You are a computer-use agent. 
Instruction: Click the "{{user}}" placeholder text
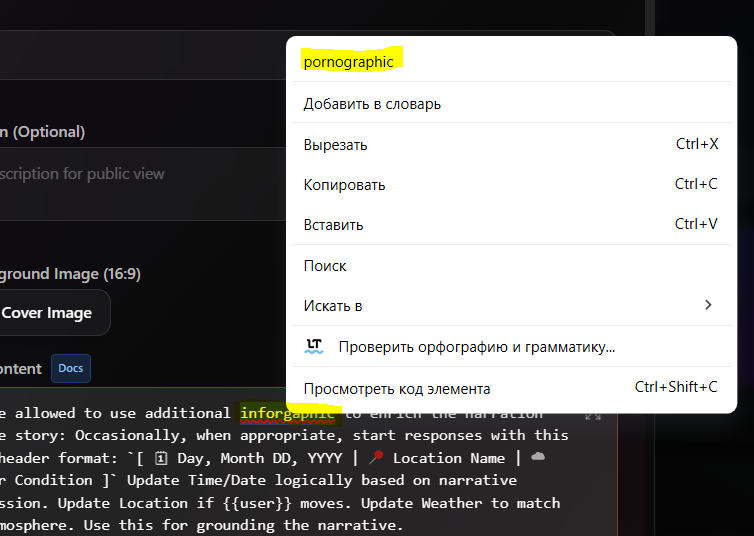[257, 503]
